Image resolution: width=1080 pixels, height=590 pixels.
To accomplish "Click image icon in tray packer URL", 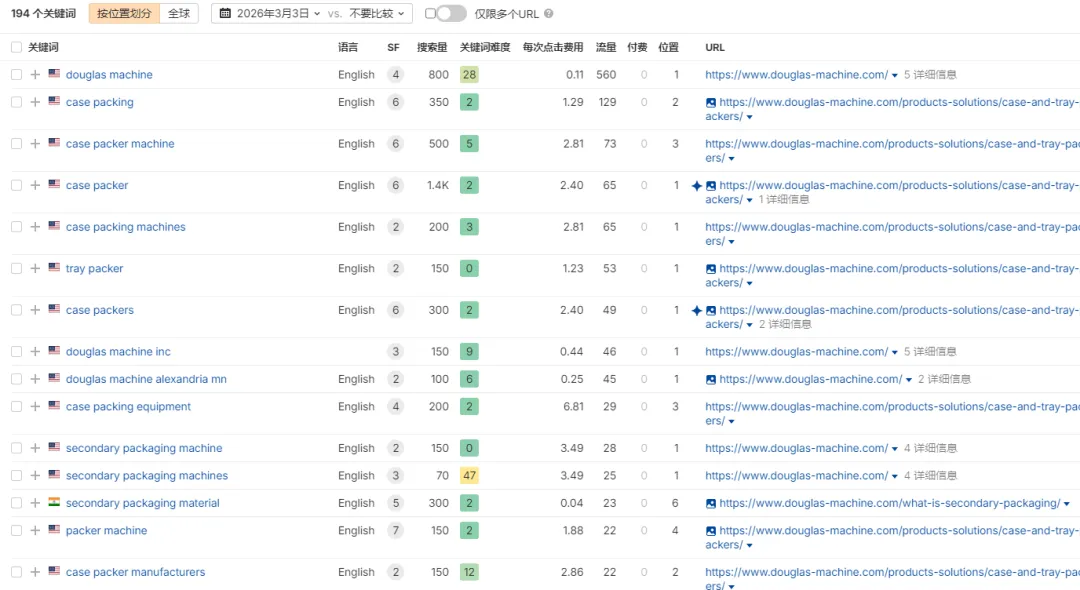I will 711,269.
